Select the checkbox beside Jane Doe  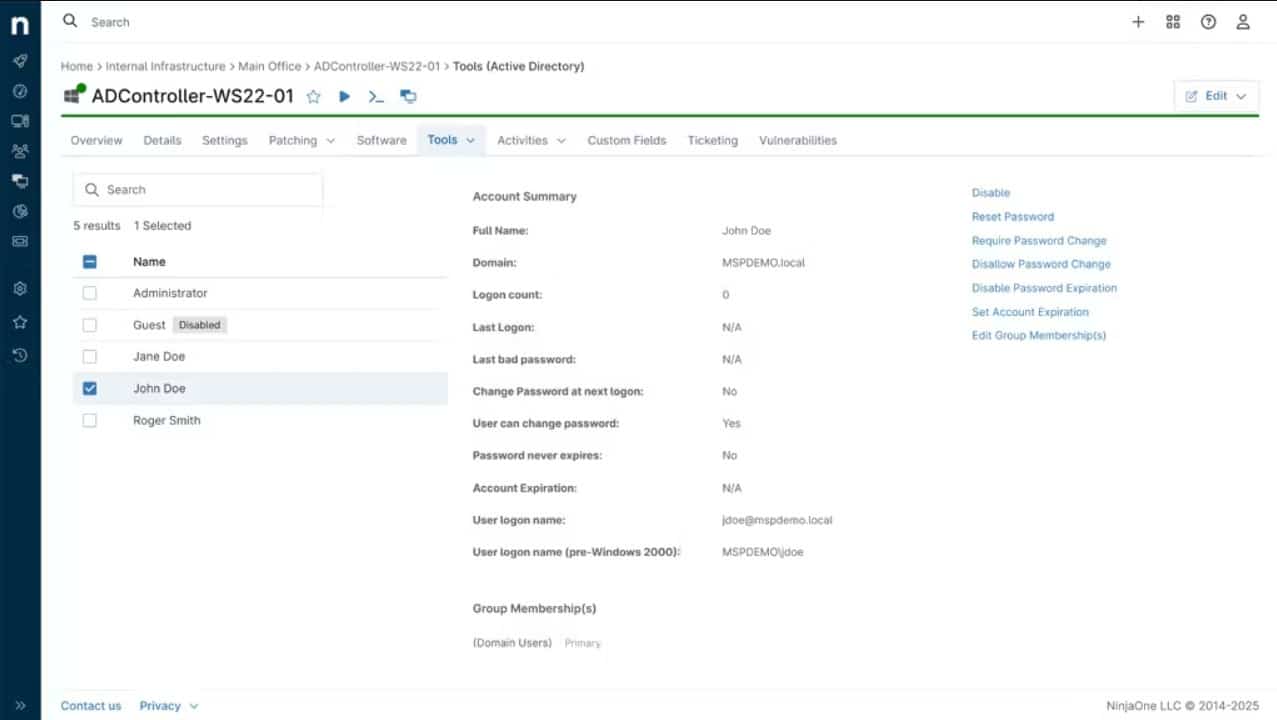coord(89,356)
